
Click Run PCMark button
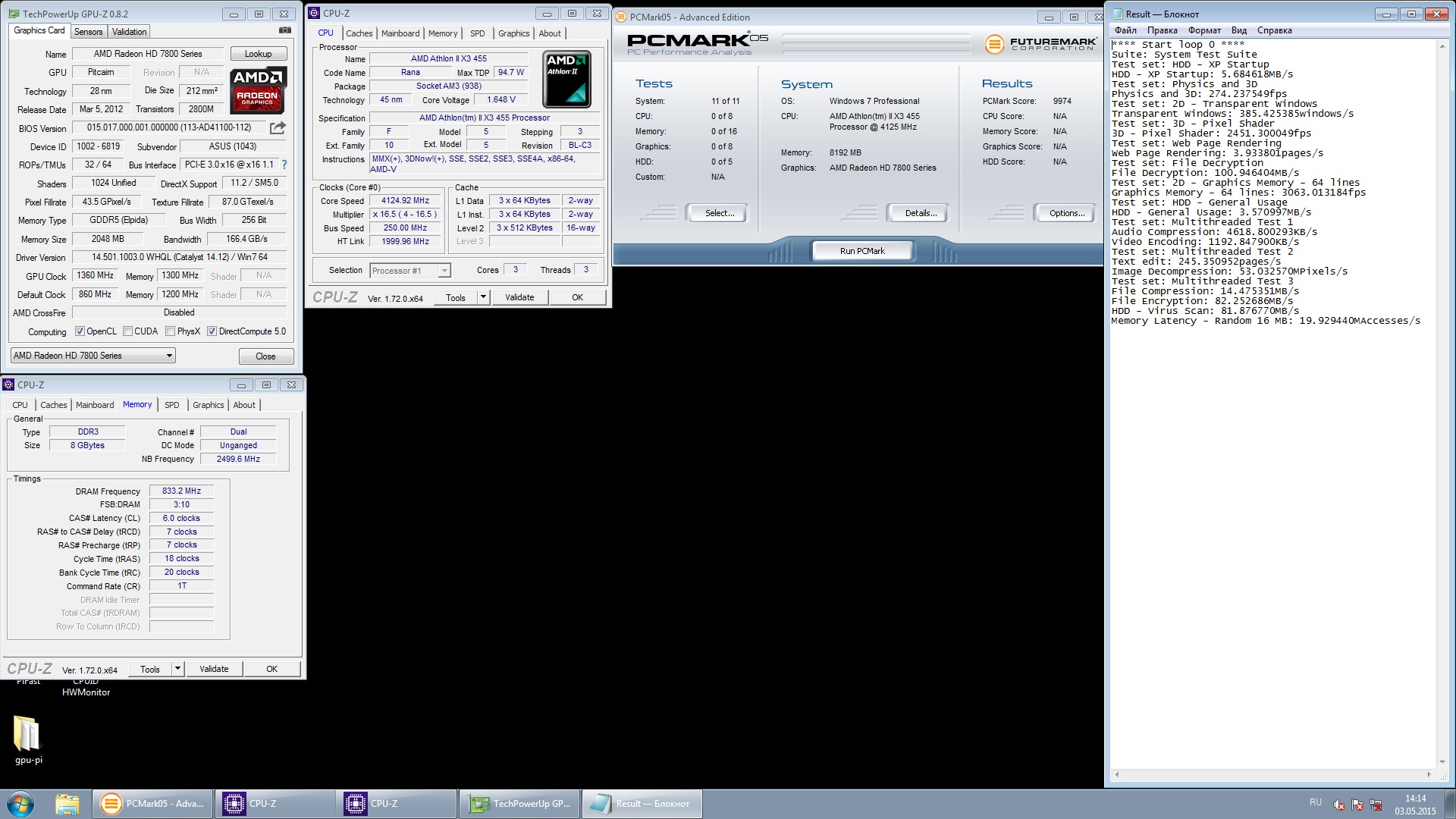click(862, 251)
